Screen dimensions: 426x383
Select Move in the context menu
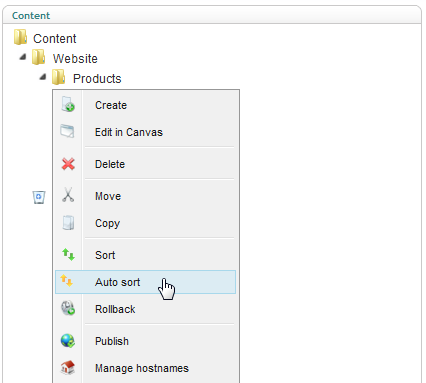coord(145,196)
